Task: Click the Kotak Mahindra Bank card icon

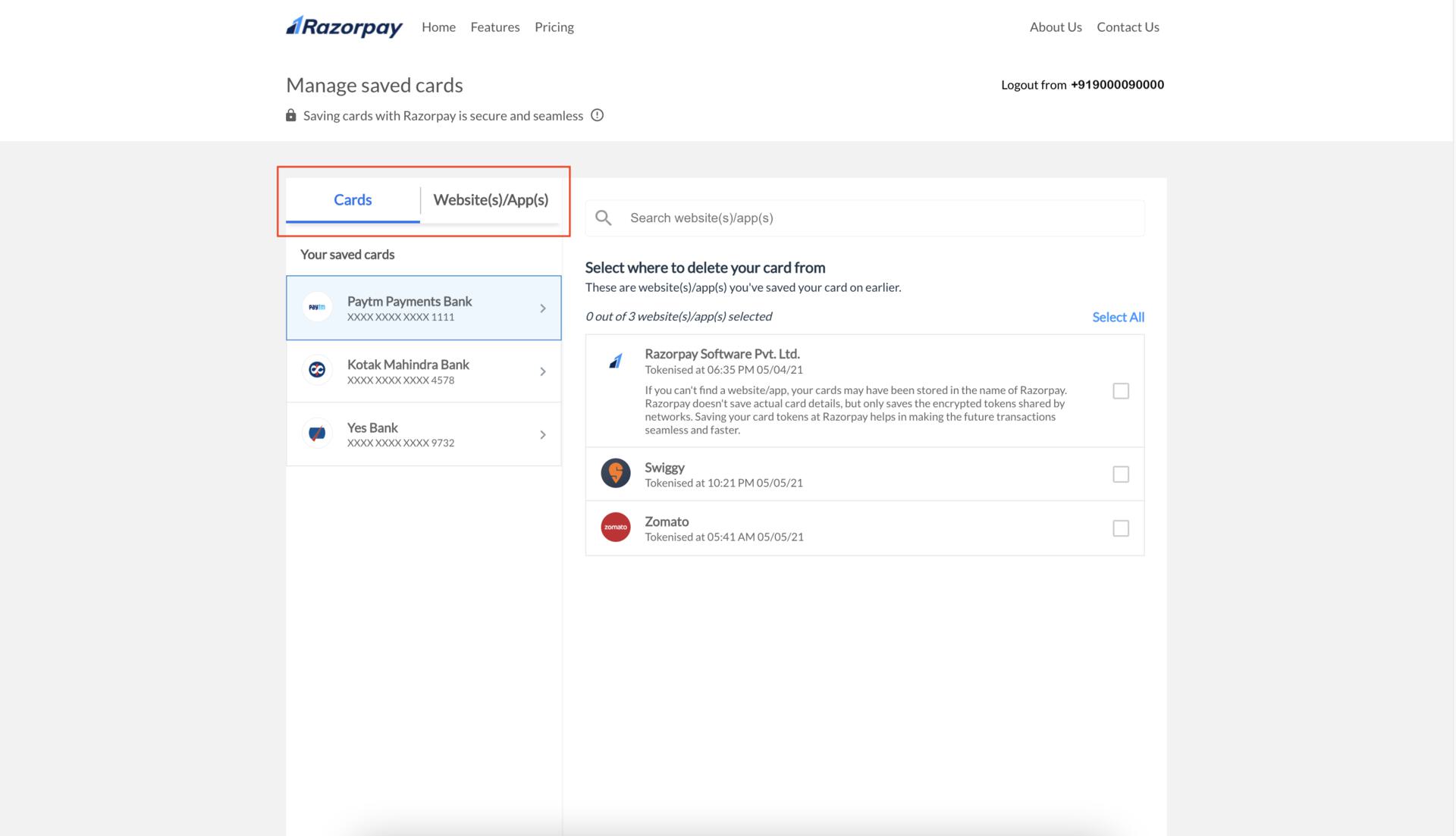Action: [317, 371]
